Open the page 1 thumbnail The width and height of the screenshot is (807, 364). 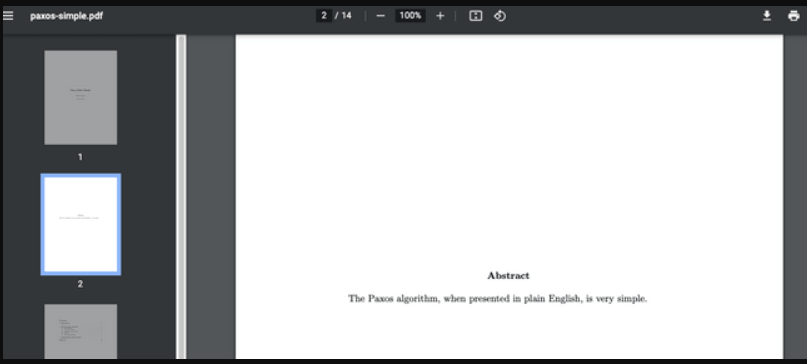pyautogui.click(x=80, y=97)
